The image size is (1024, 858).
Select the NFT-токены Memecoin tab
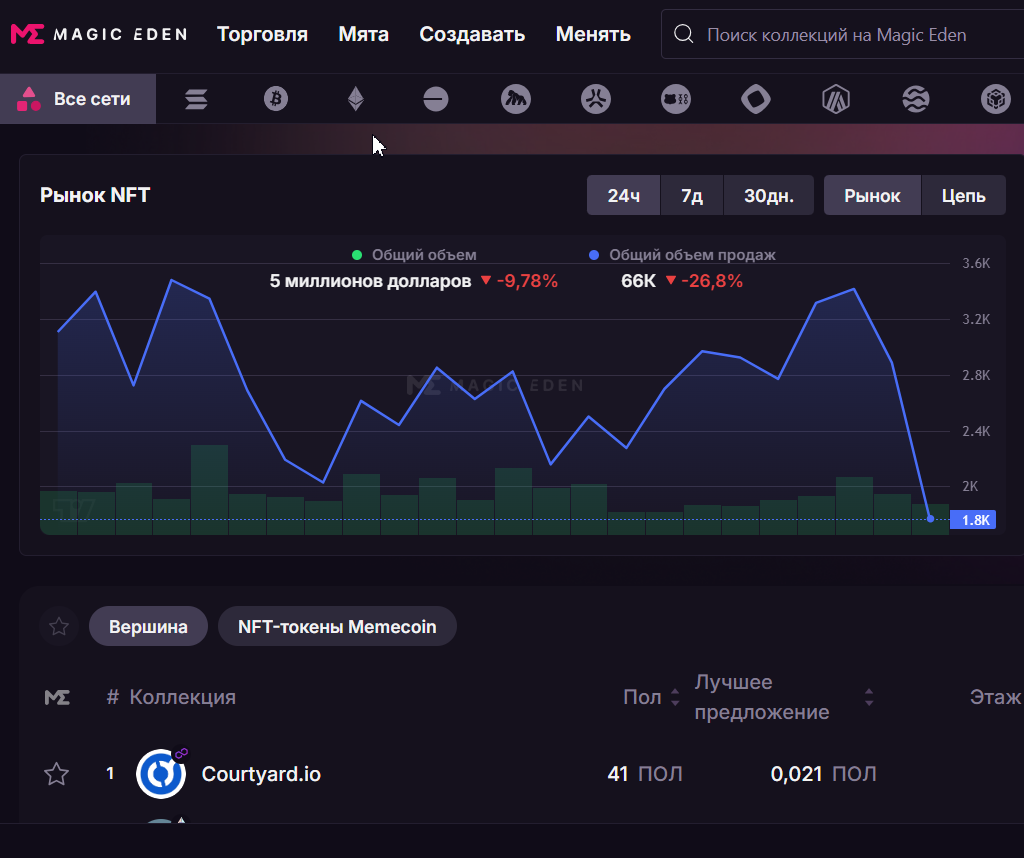pos(337,627)
